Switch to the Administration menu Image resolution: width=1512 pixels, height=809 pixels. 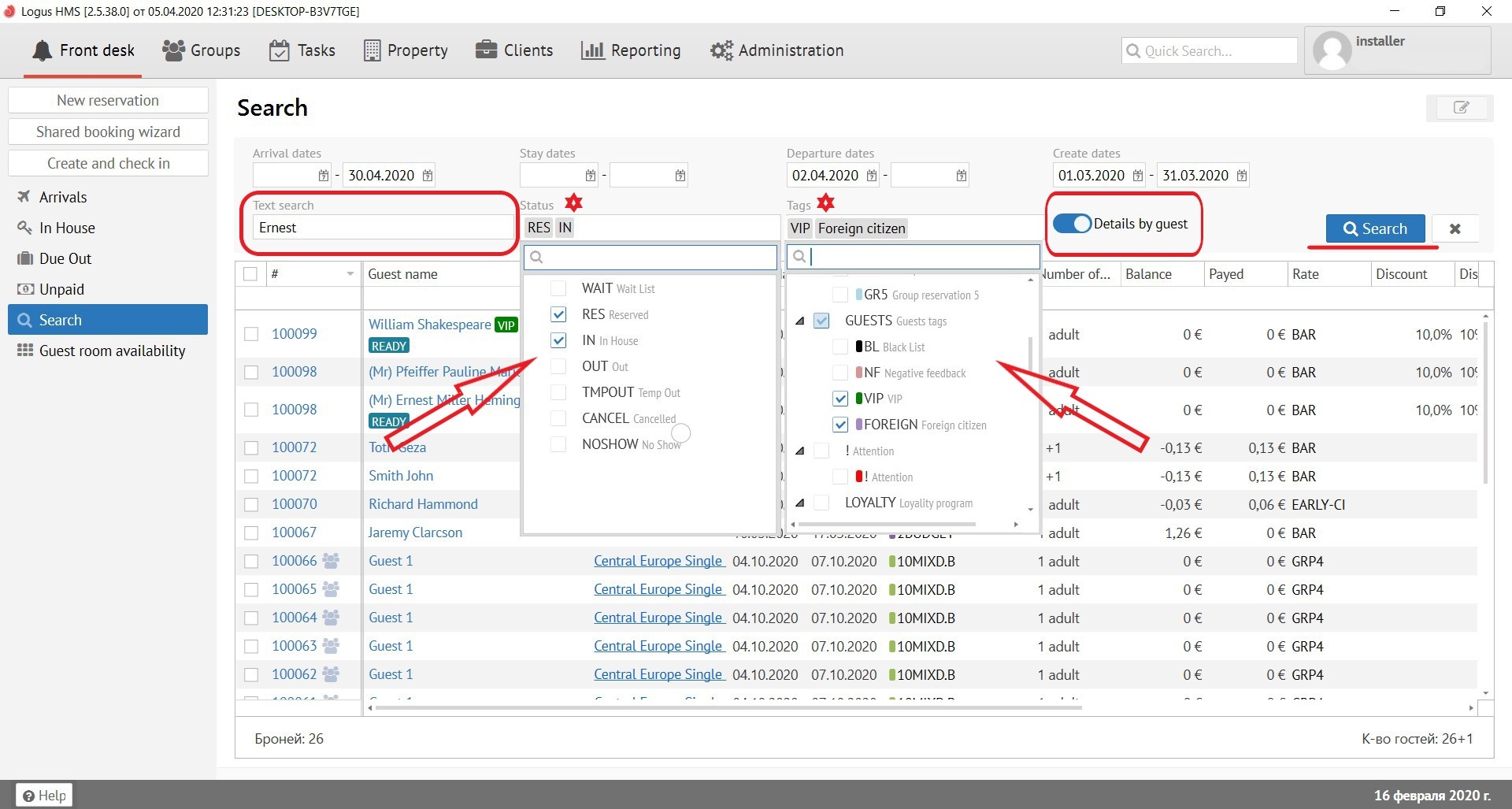776,50
